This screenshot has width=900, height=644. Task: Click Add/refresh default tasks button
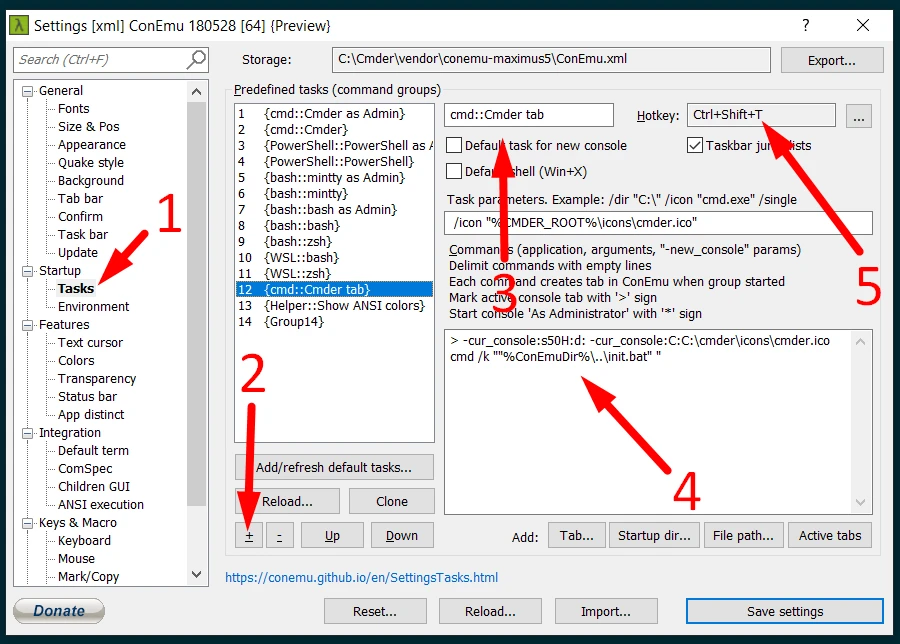point(333,467)
